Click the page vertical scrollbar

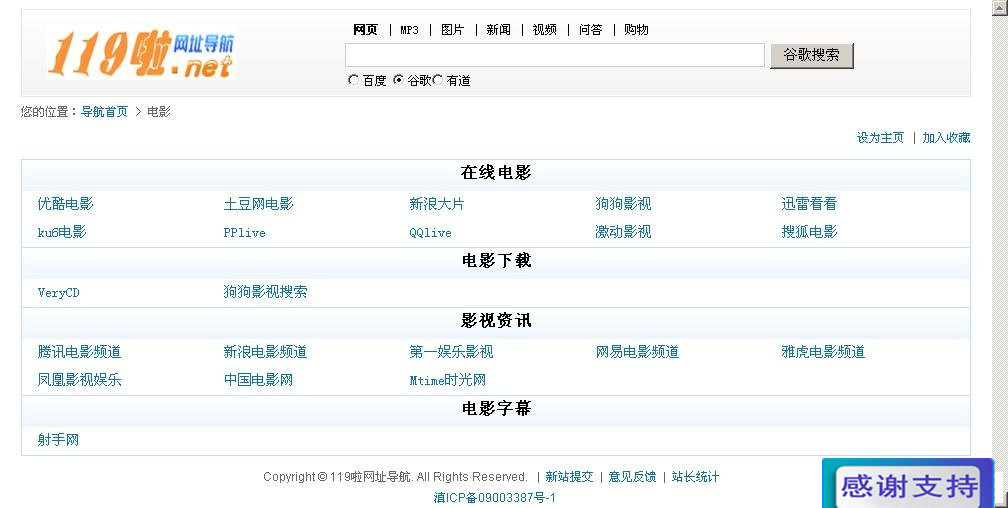click(1002, 254)
